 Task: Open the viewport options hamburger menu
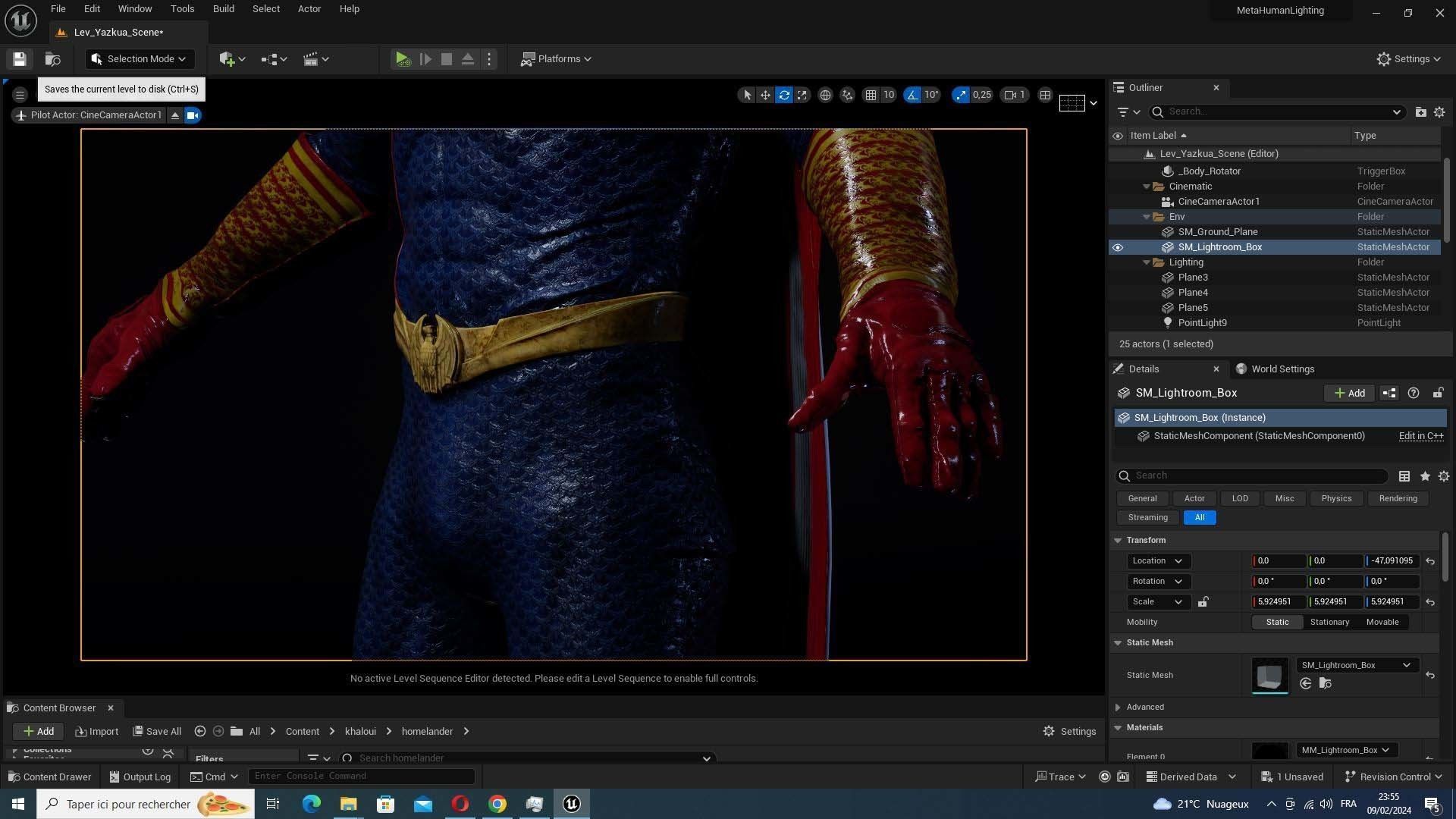[20, 95]
